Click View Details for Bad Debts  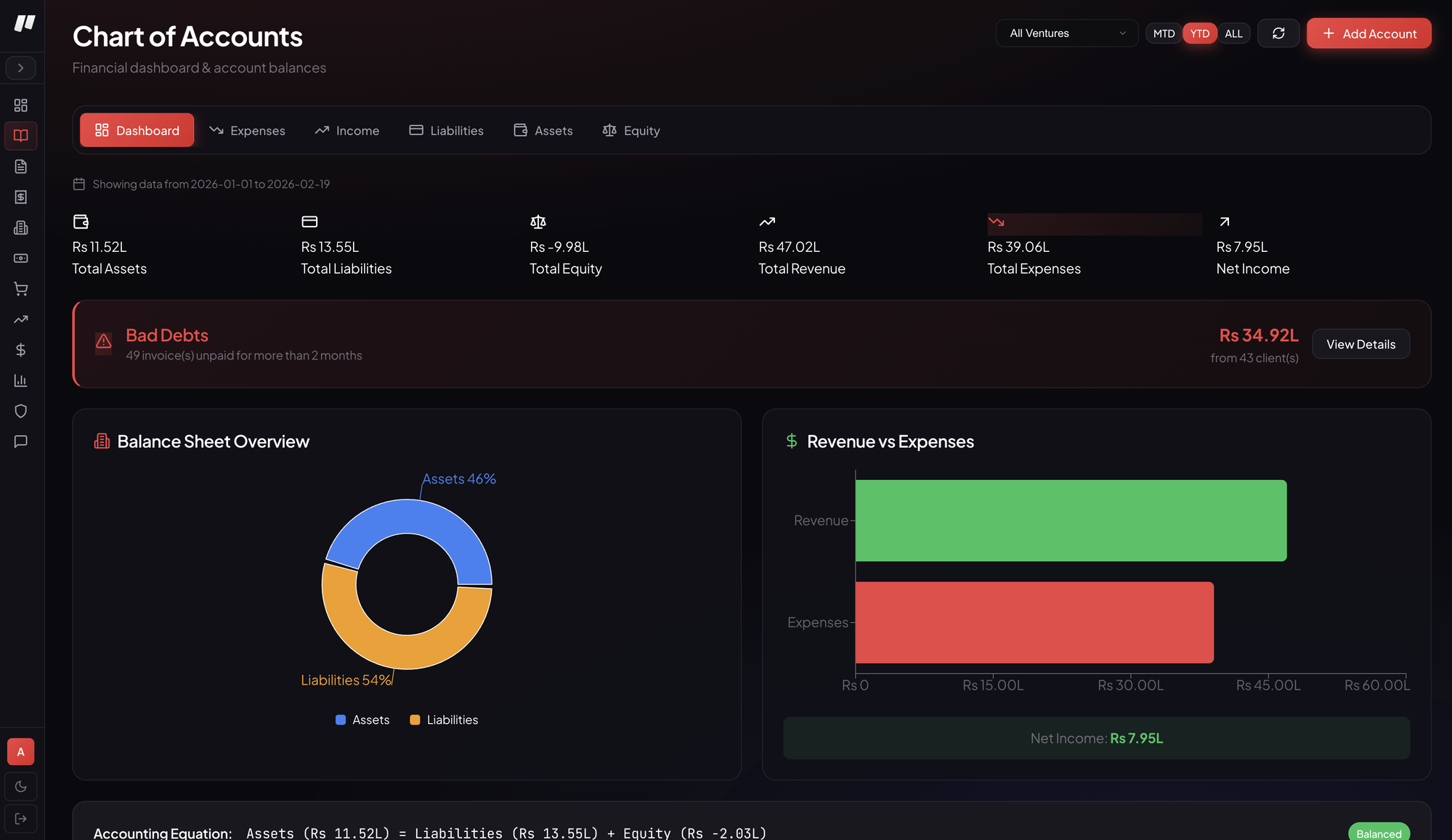tap(1360, 344)
